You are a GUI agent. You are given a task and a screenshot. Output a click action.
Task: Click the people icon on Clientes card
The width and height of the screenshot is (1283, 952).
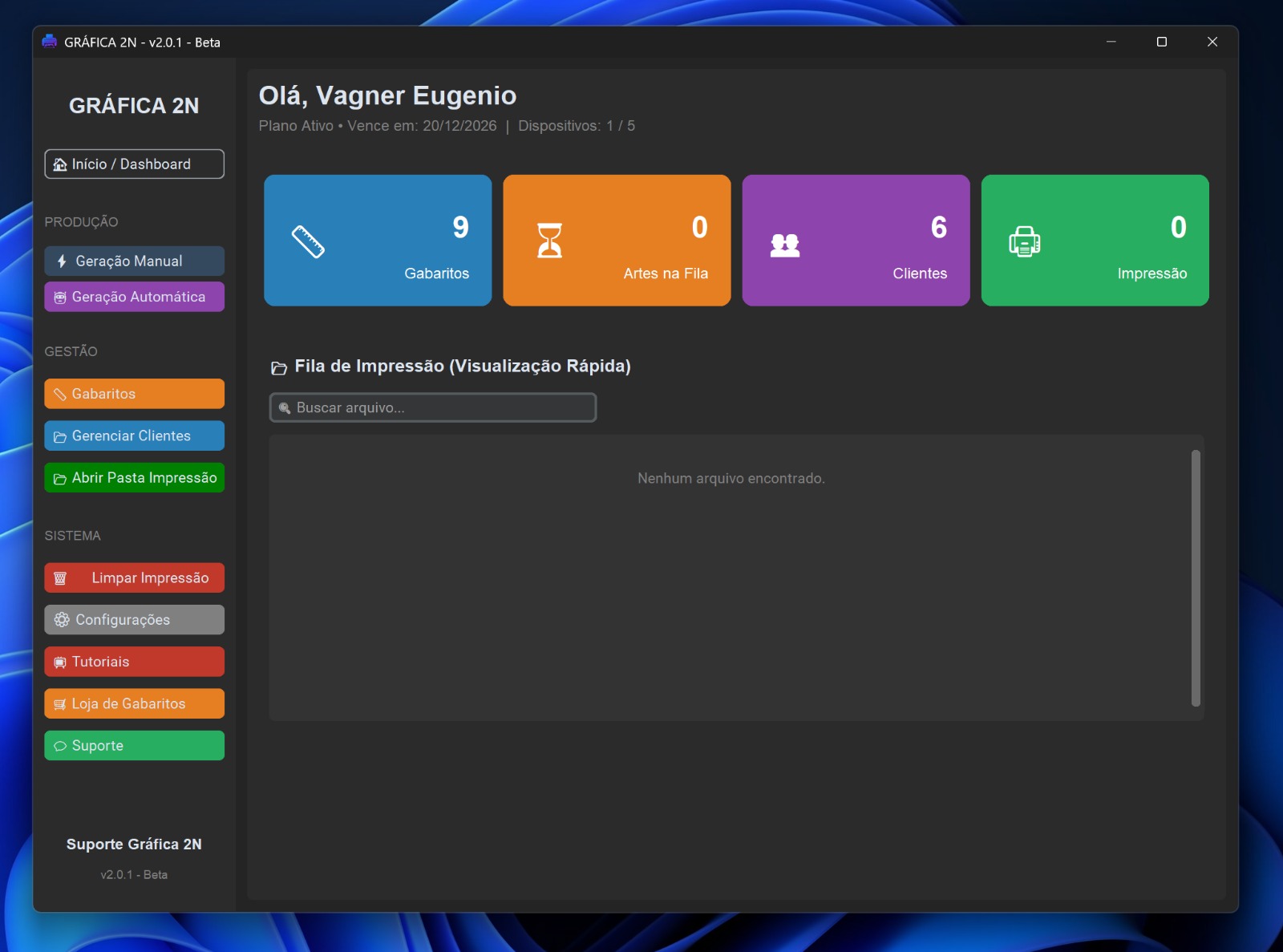[x=784, y=245]
